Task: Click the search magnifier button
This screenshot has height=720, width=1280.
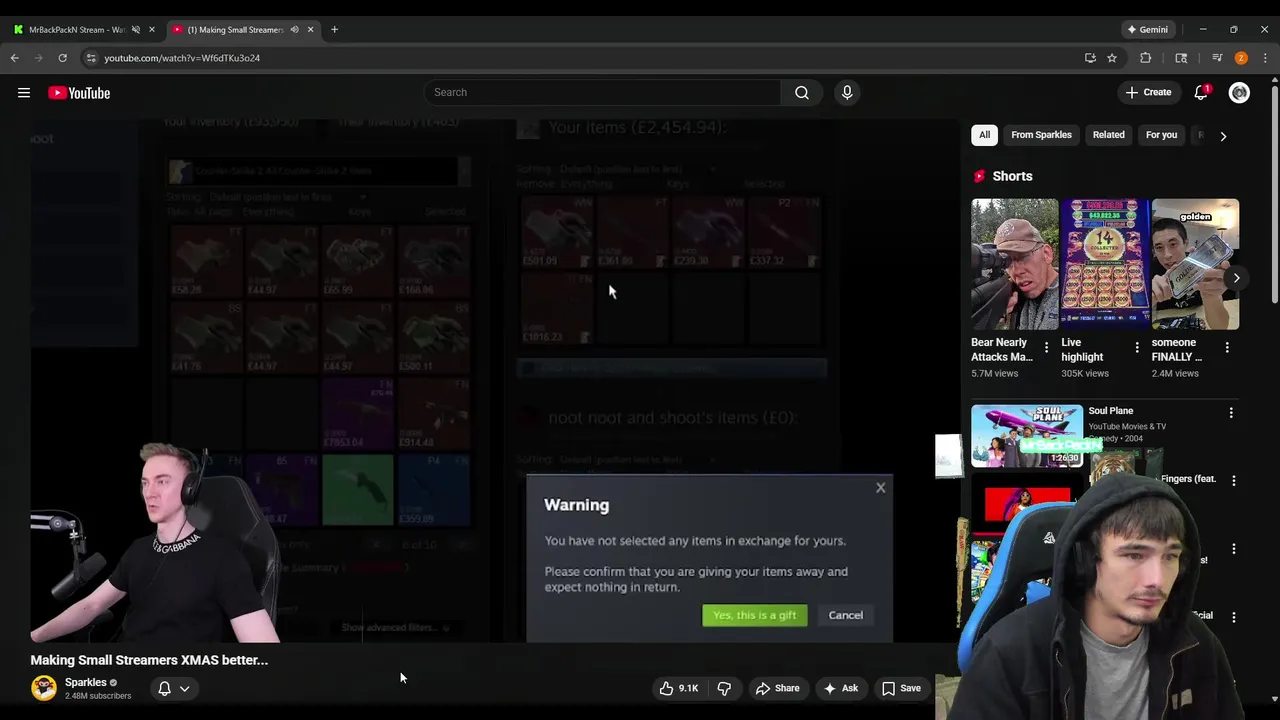Action: (x=802, y=92)
